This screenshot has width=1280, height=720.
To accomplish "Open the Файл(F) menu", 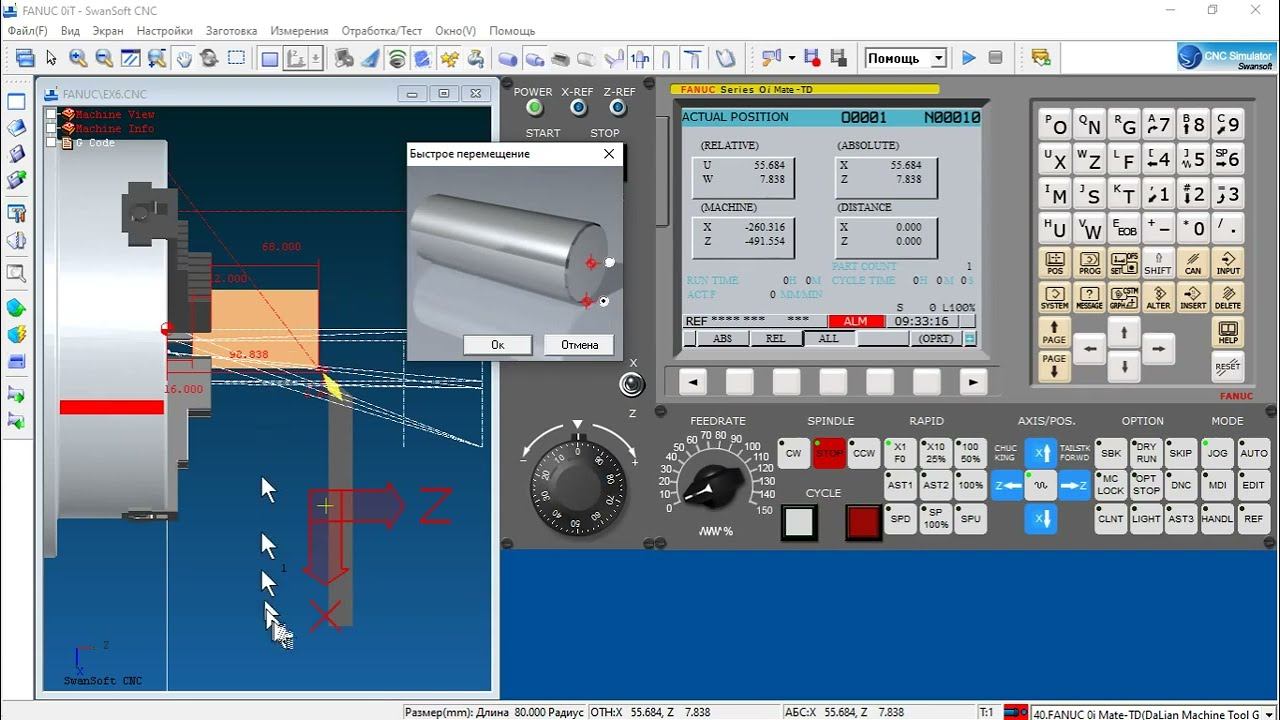I will pos(27,31).
